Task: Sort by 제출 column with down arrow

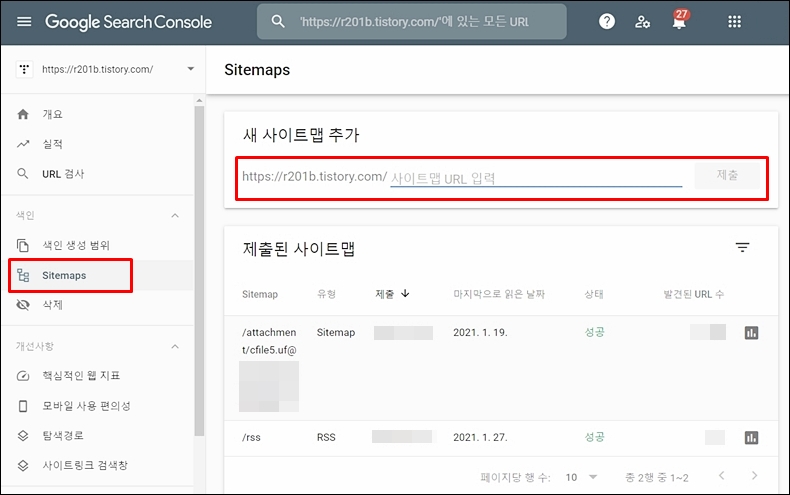Action: click(392, 294)
